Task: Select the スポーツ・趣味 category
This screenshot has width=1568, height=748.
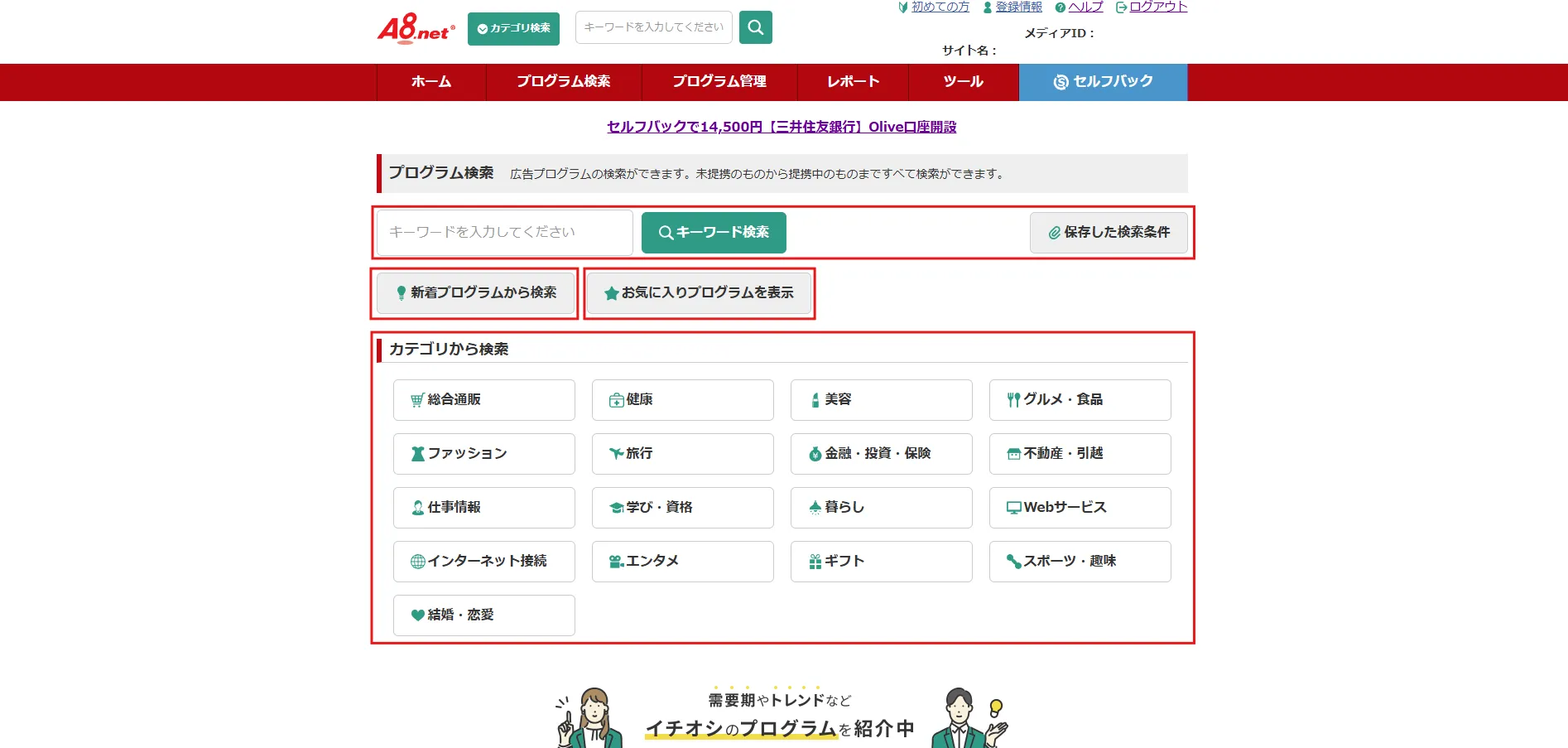Action: (1080, 562)
